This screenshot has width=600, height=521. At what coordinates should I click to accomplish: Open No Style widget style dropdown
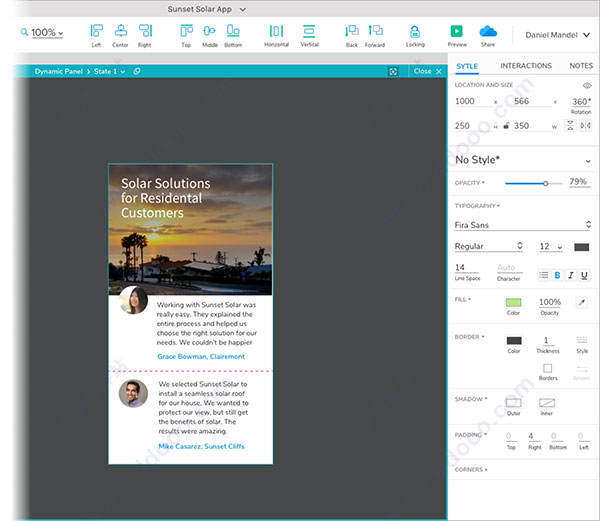click(522, 160)
